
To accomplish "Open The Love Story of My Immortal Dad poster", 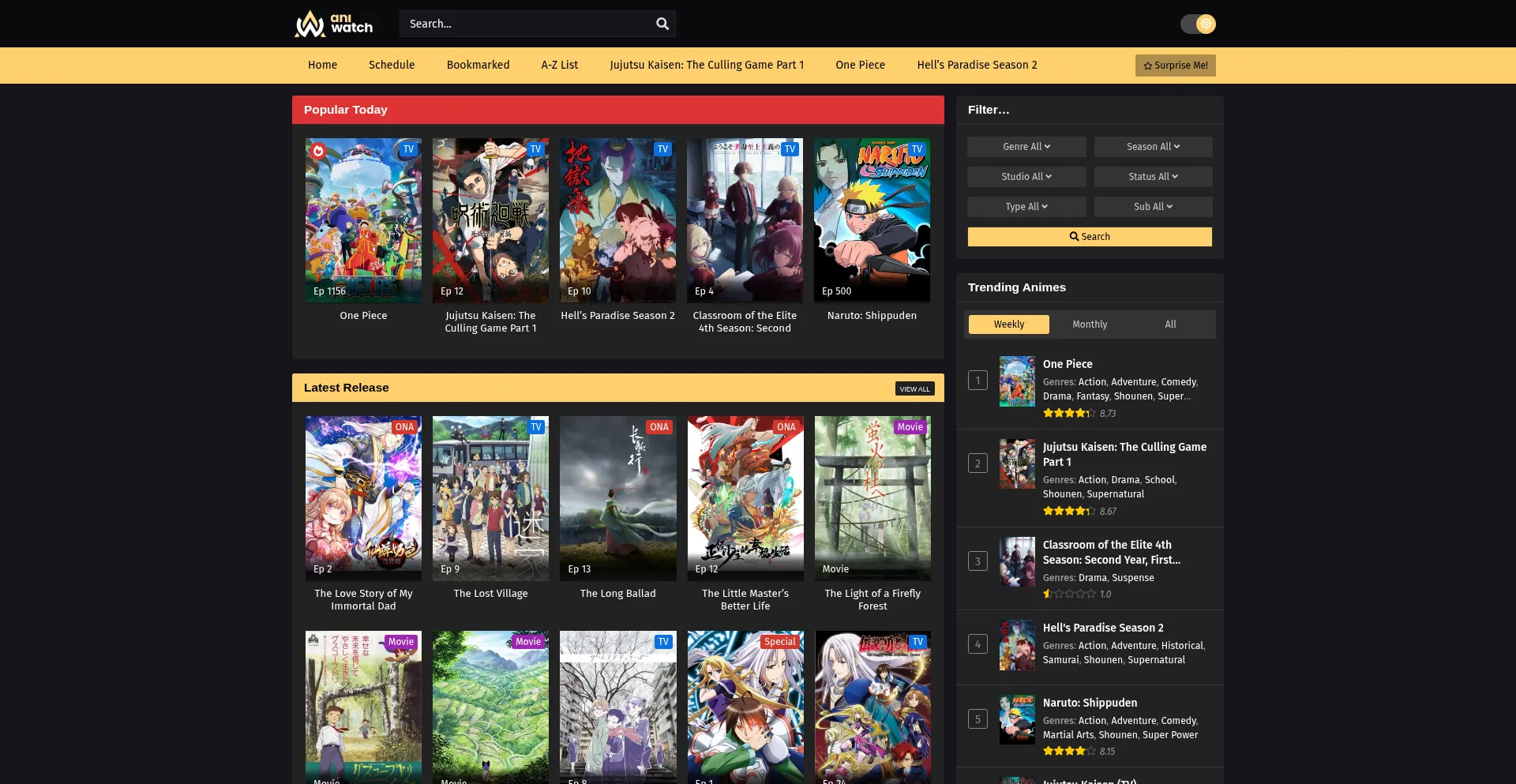I will (x=363, y=498).
